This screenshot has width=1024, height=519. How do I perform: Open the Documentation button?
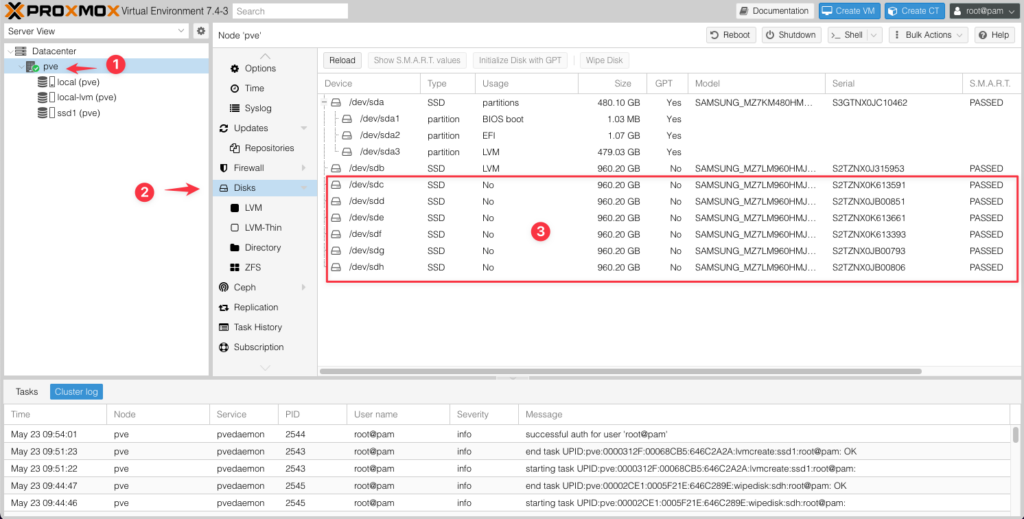coord(775,11)
